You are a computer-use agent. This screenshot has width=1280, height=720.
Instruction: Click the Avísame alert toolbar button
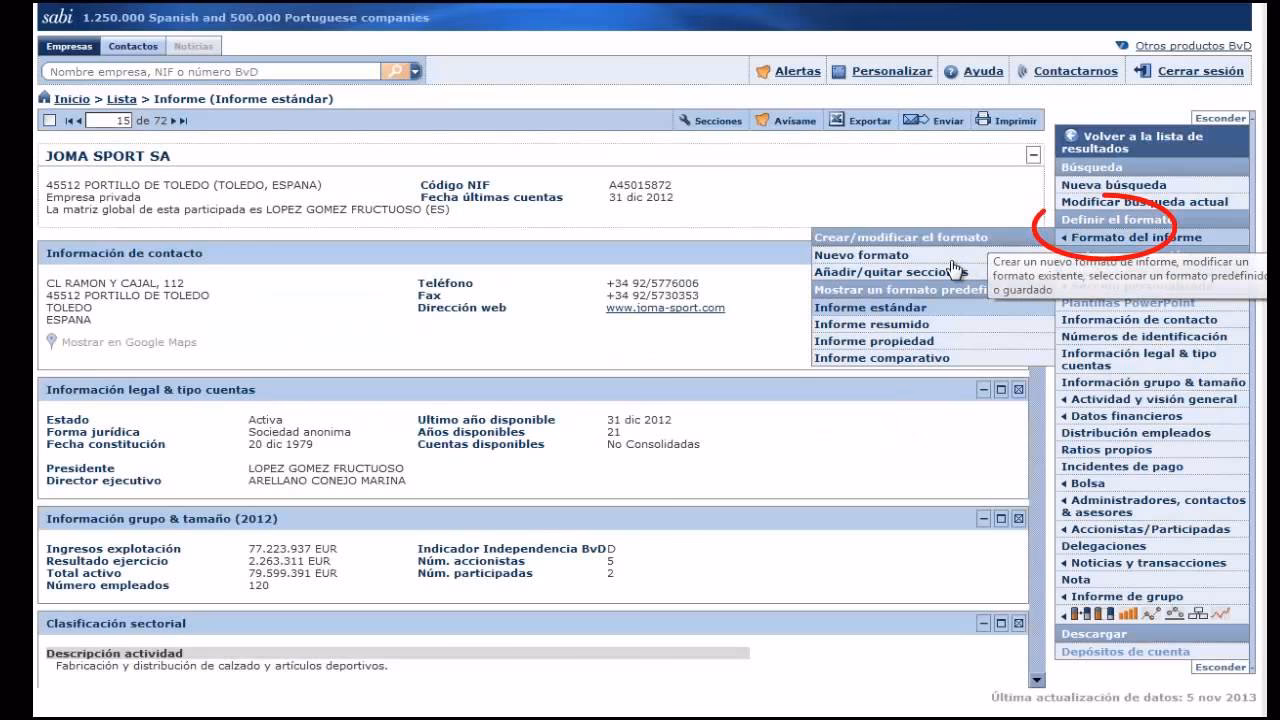pos(785,121)
